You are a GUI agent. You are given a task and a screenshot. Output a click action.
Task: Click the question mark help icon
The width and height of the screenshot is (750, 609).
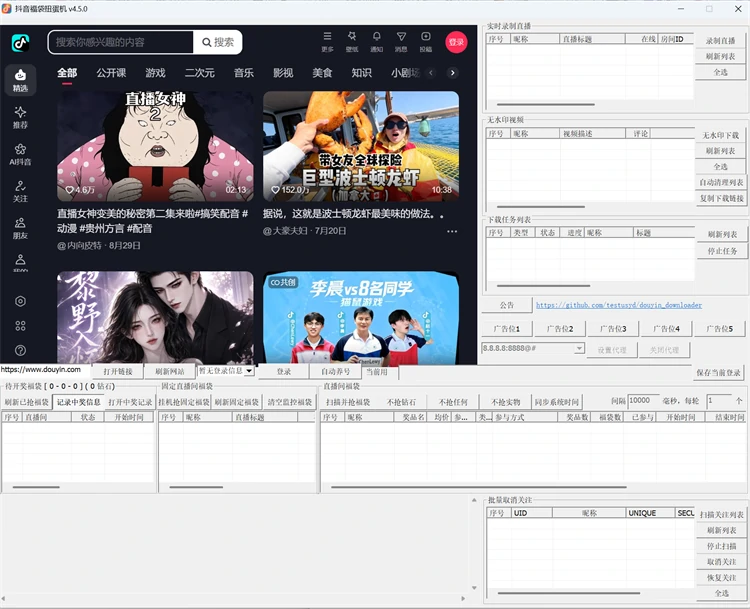pos(20,350)
